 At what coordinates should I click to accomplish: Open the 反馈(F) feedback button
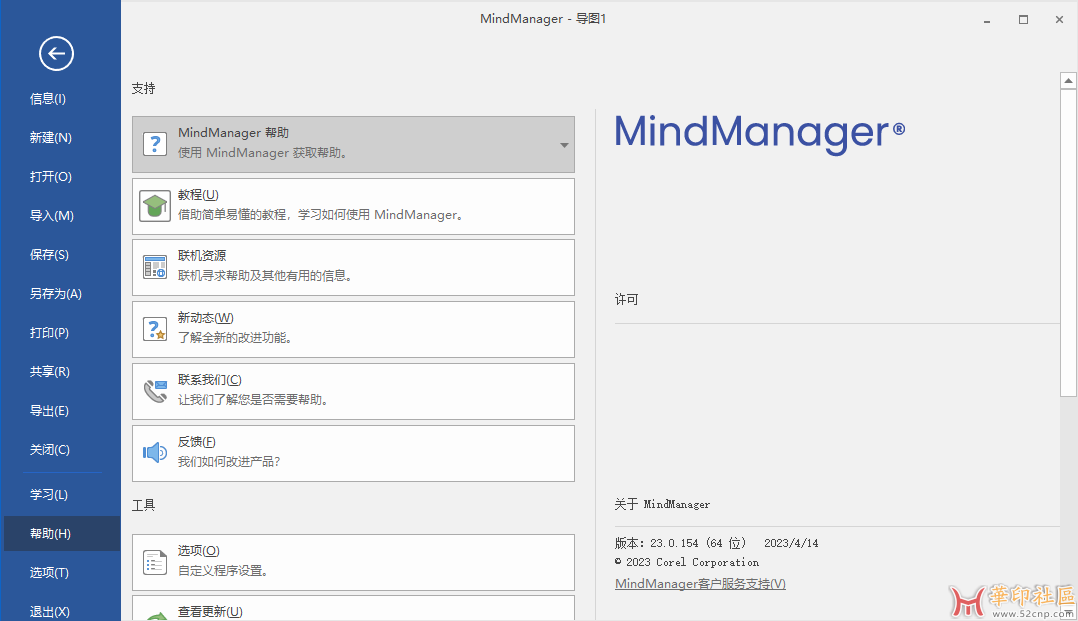pyautogui.click(x=353, y=453)
